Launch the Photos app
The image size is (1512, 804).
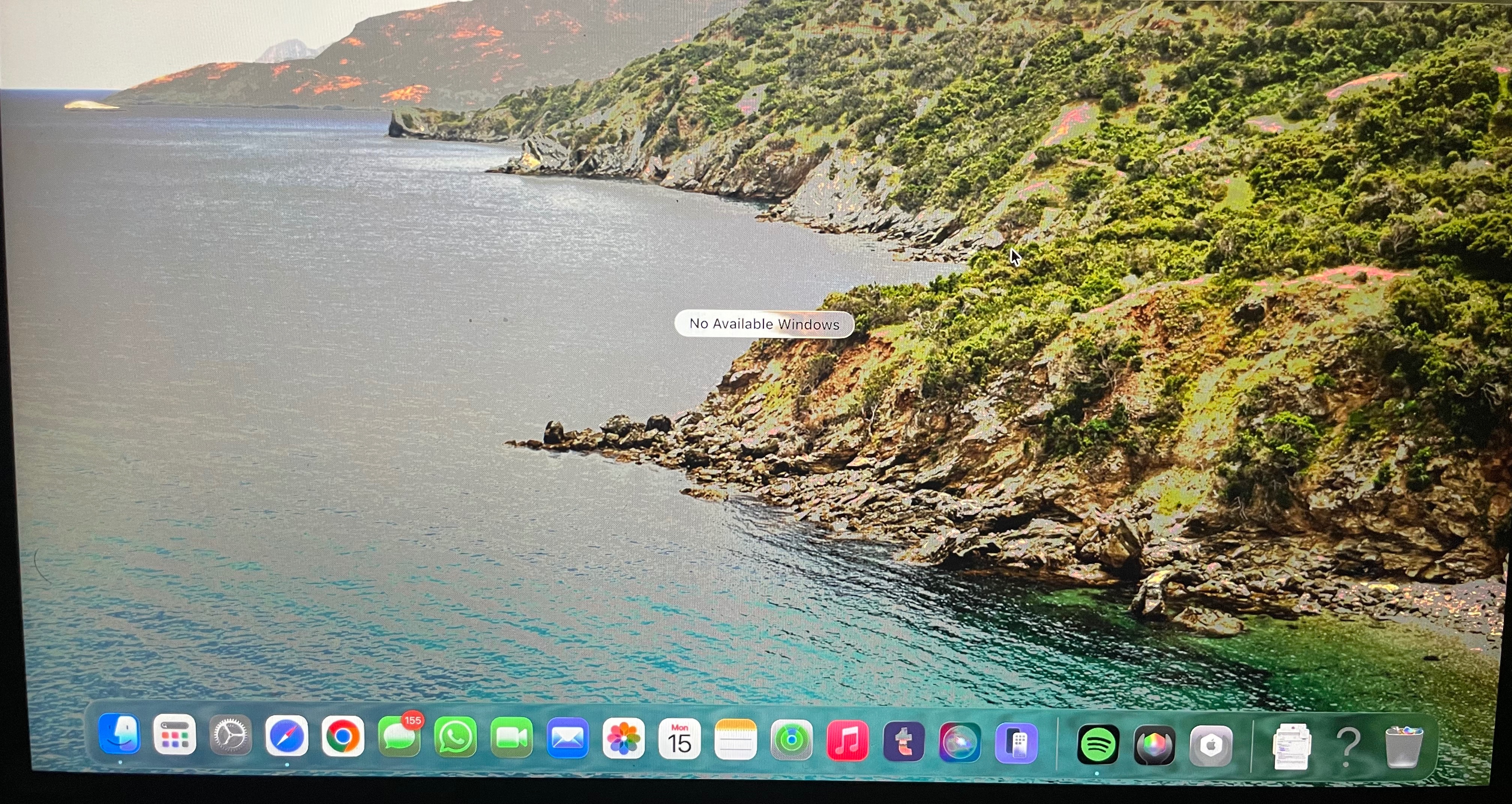pos(623,739)
